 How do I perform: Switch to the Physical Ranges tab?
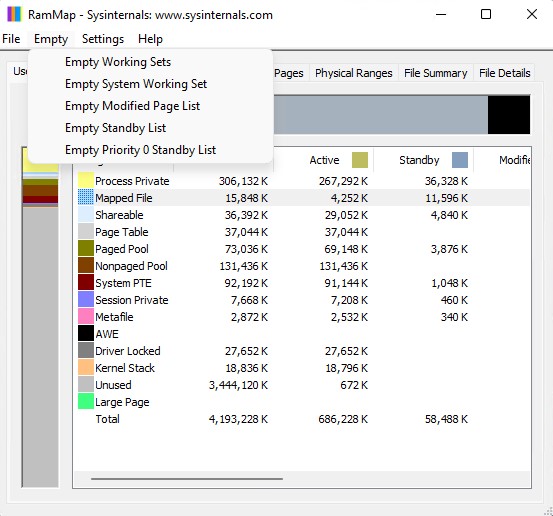(354, 73)
